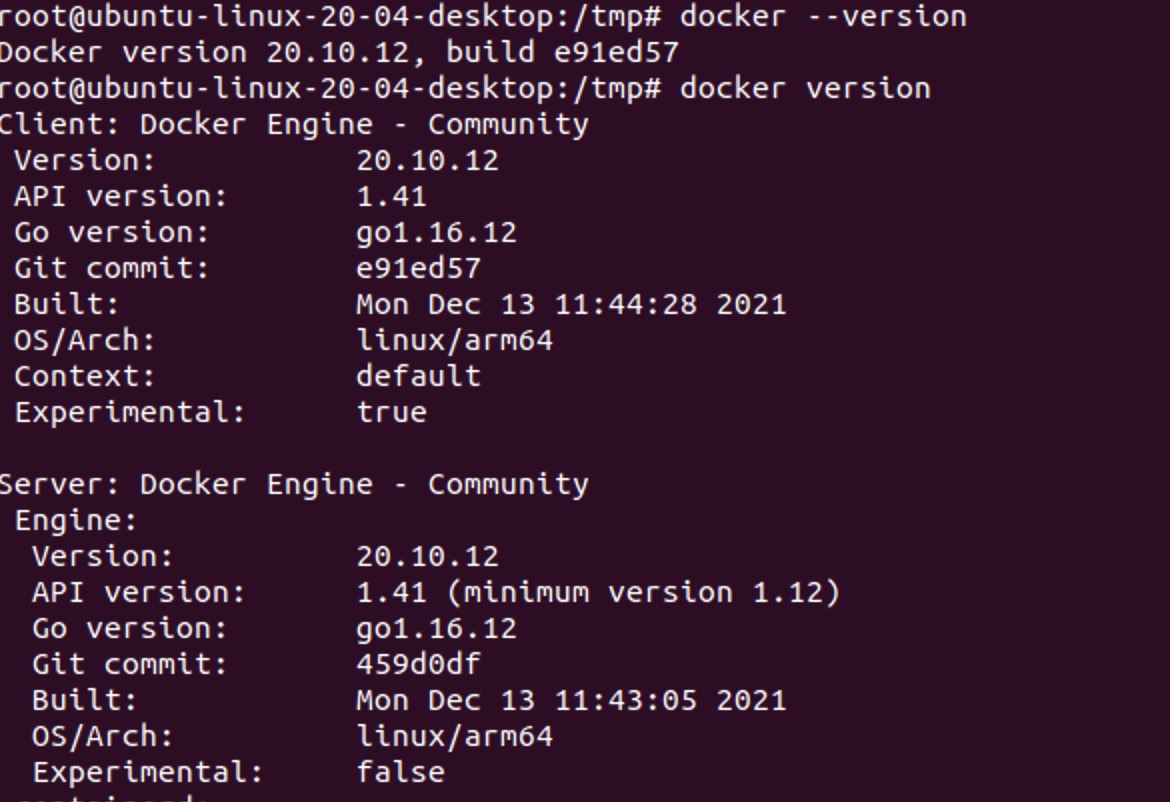Click the "(minimum version 1.12)" text

643,593
